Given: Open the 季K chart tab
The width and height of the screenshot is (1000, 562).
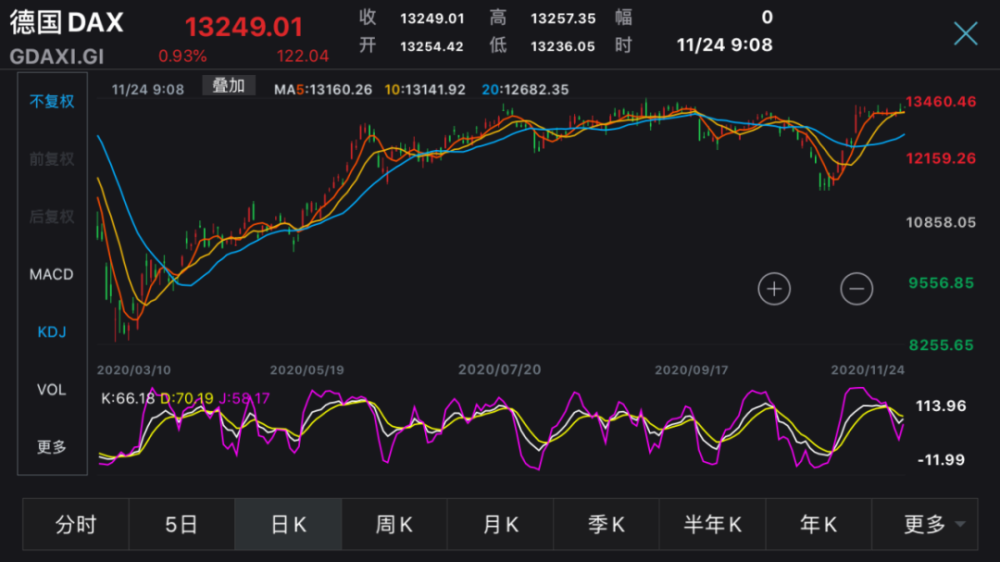Looking at the screenshot, I should pyautogui.click(x=606, y=524).
